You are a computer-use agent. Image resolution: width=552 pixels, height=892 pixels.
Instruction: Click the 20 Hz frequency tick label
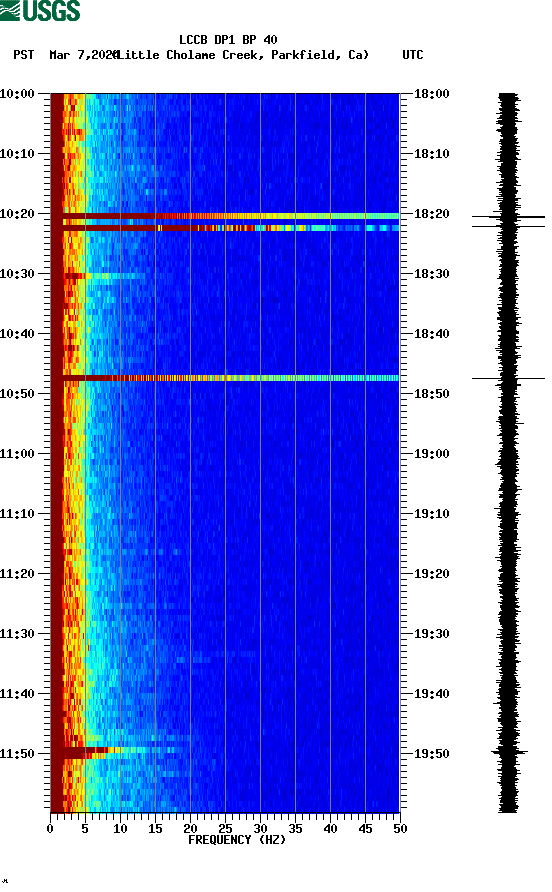(190, 829)
